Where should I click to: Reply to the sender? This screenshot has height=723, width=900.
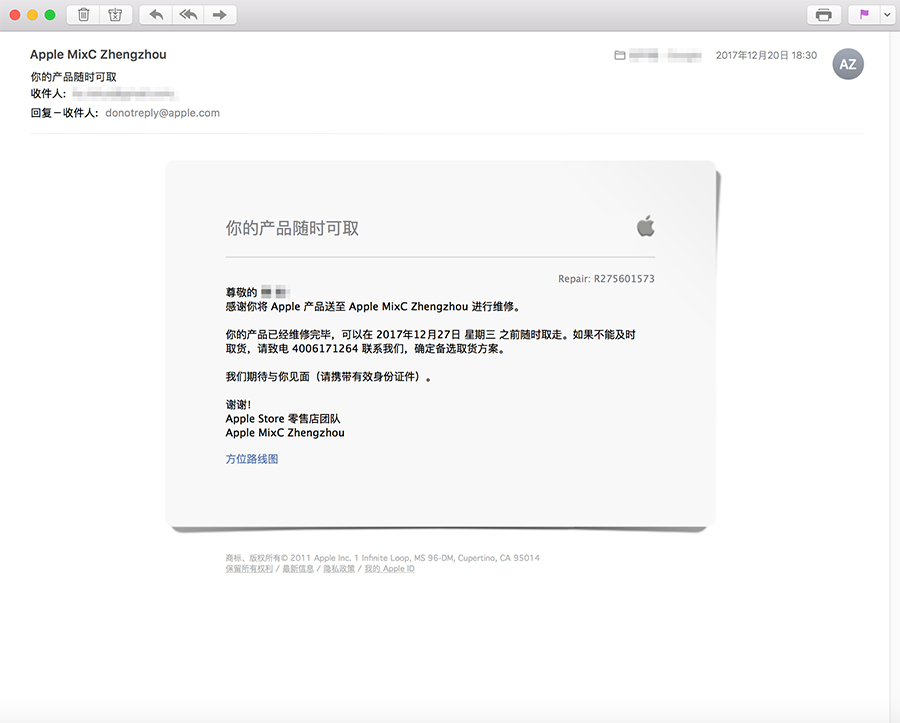point(156,15)
